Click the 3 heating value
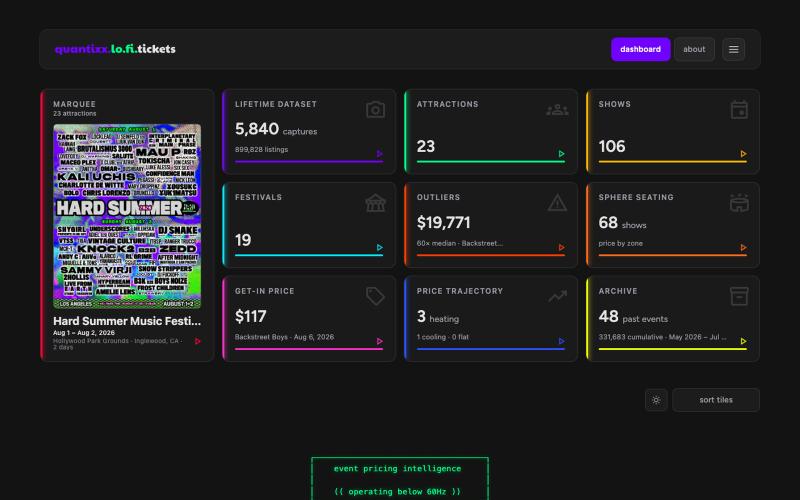The width and height of the screenshot is (800, 500). [437, 317]
